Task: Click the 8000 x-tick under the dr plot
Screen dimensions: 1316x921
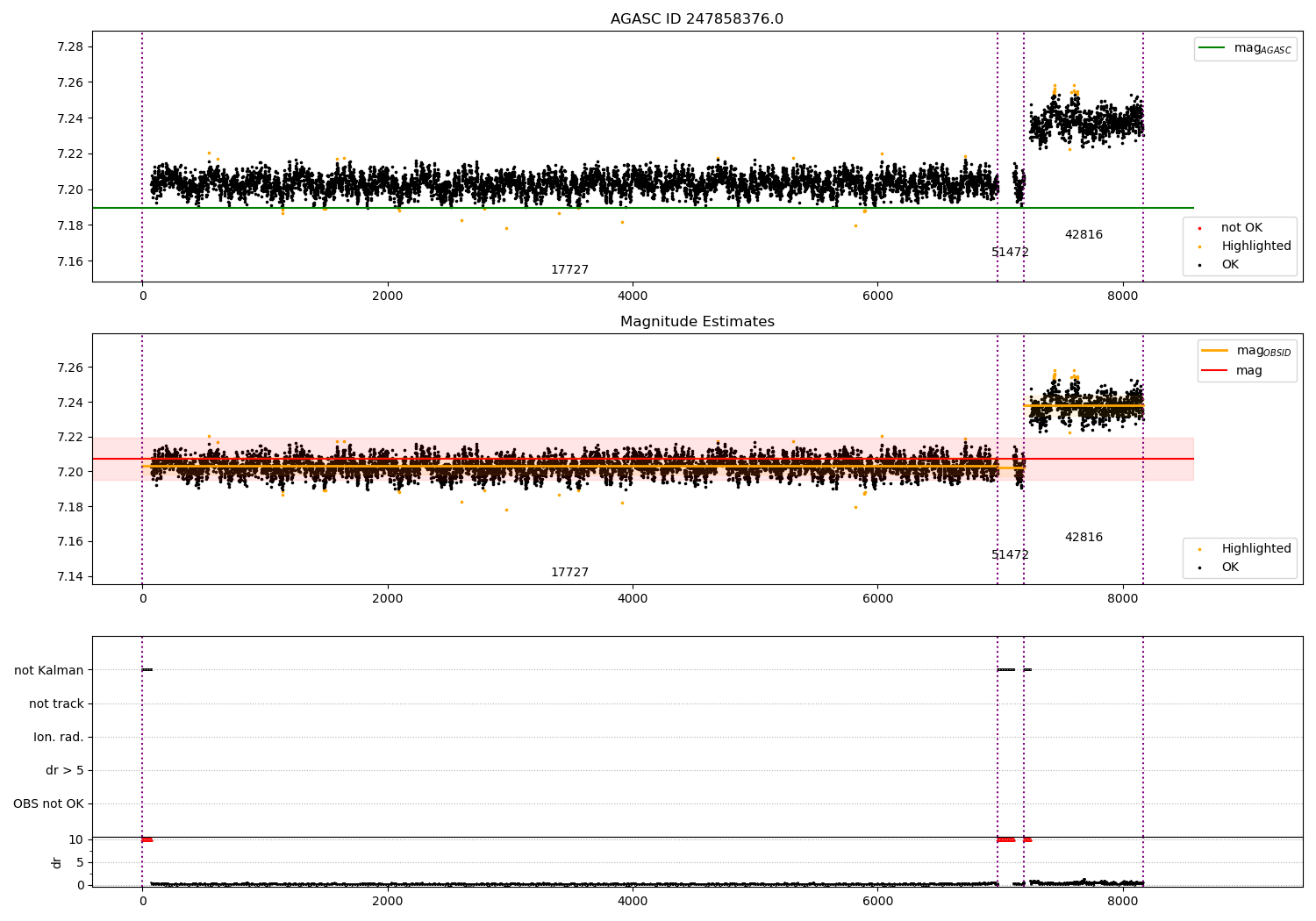Action: click(1123, 901)
